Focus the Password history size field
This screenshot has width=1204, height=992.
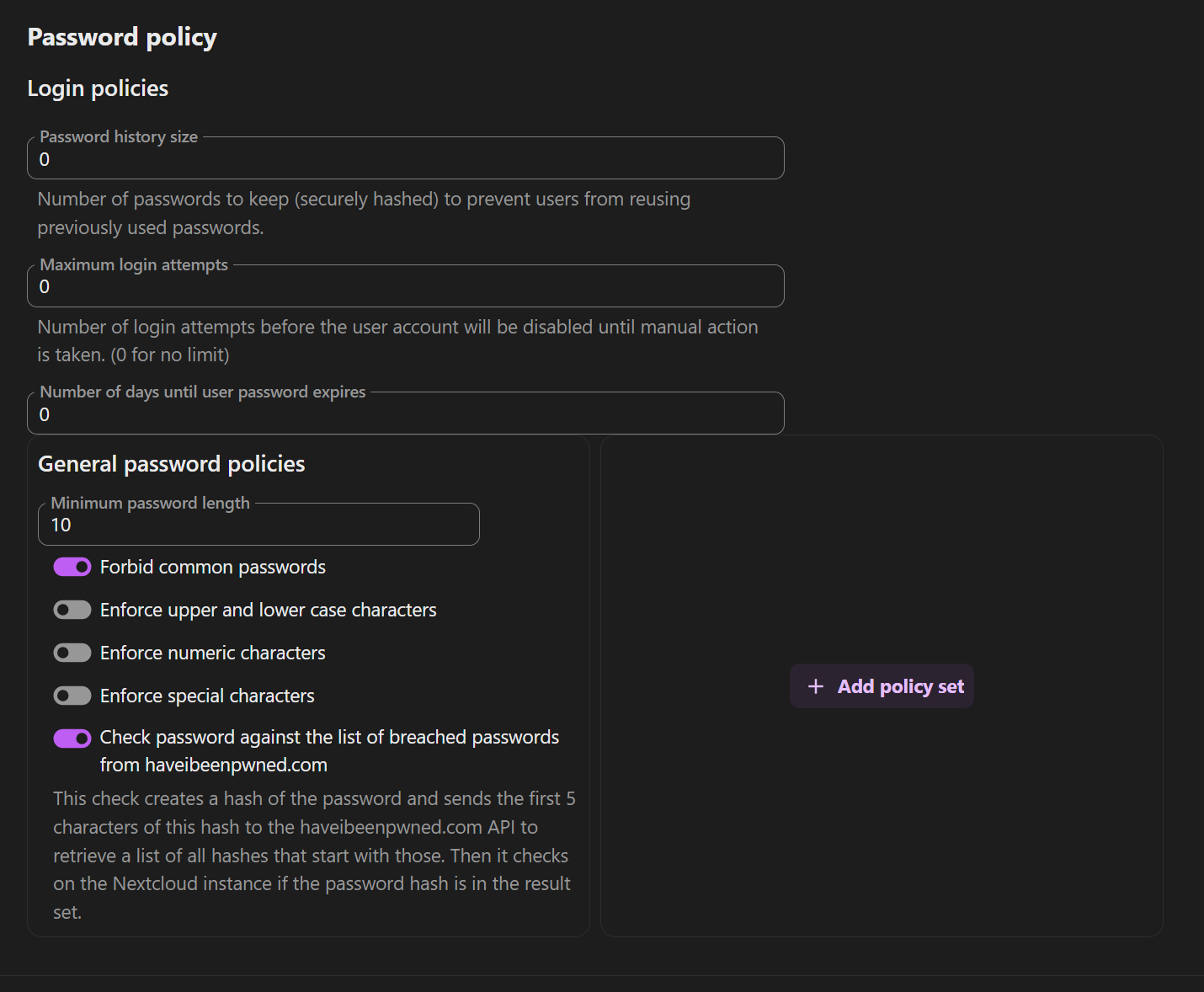405,159
